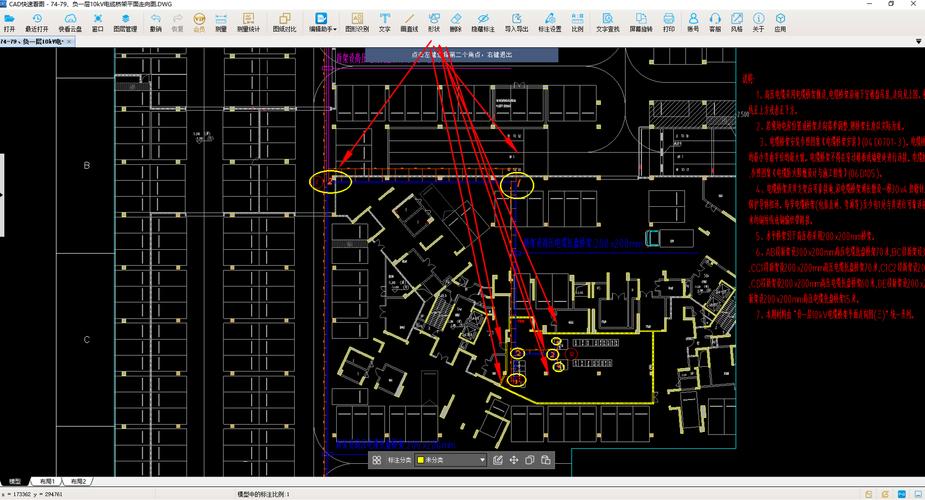Click the move annotation arrows icon
The image size is (925, 500).
pos(514,460)
